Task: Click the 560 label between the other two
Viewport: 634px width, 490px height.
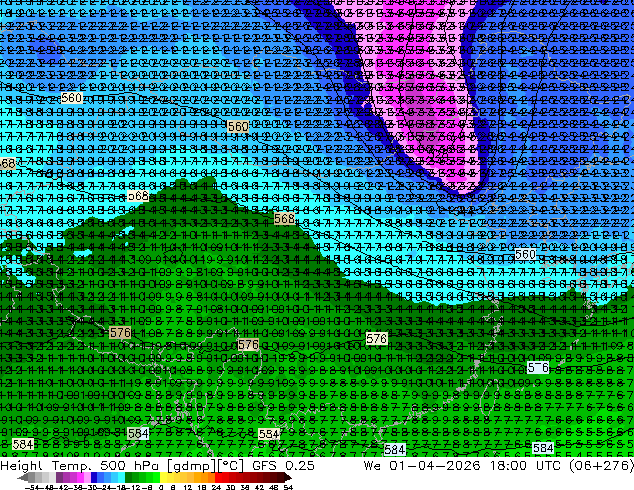Action: click(x=238, y=127)
